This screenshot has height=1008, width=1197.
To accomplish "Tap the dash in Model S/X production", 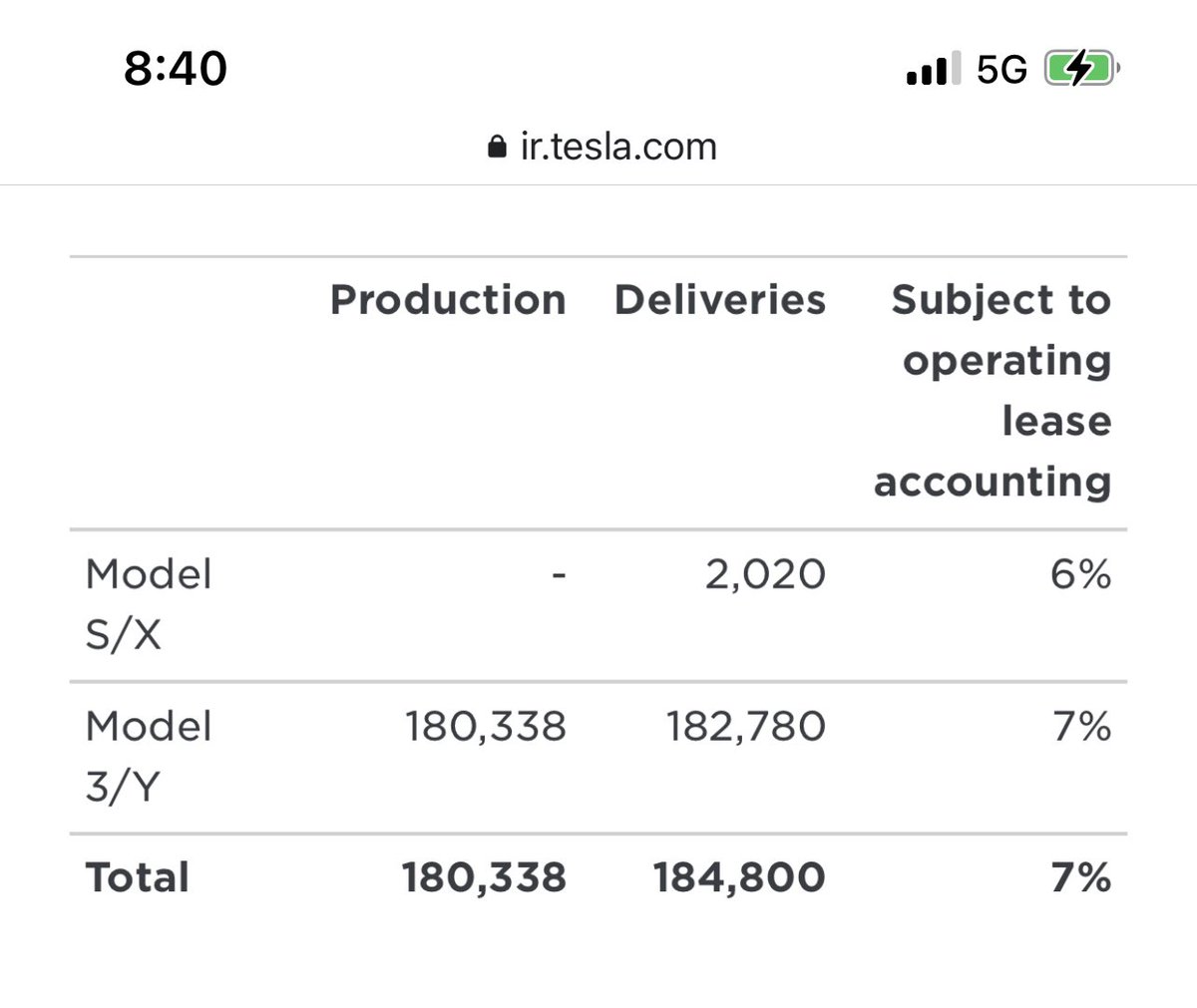I will pyautogui.click(x=559, y=574).
